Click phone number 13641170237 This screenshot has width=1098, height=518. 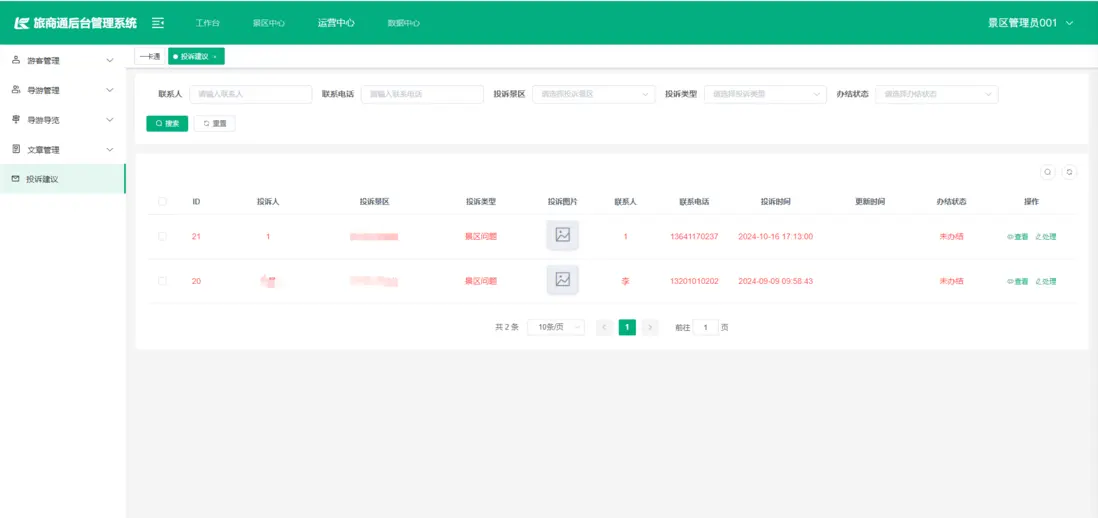point(694,237)
